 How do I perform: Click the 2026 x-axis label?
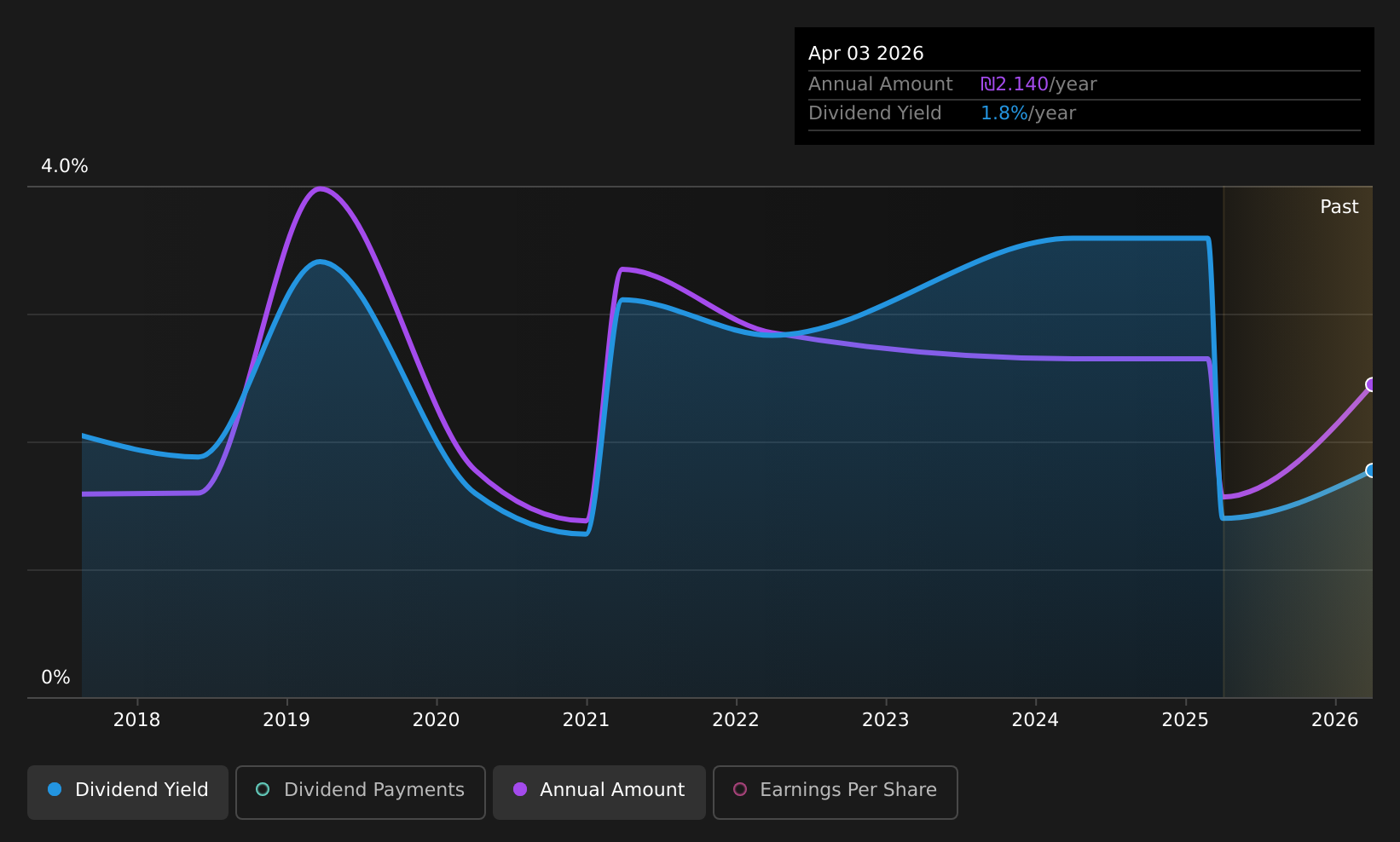(x=1335, y=720)
